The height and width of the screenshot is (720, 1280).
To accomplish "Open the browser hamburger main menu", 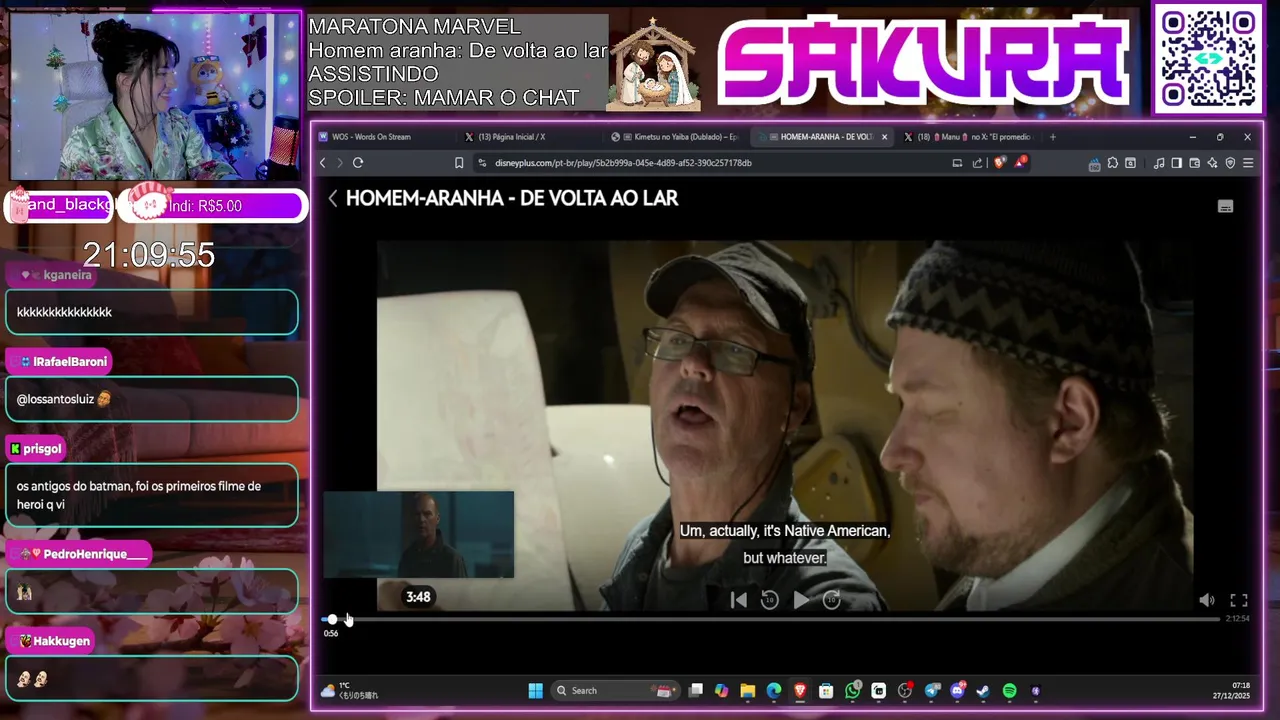I will click(1248, 163).
